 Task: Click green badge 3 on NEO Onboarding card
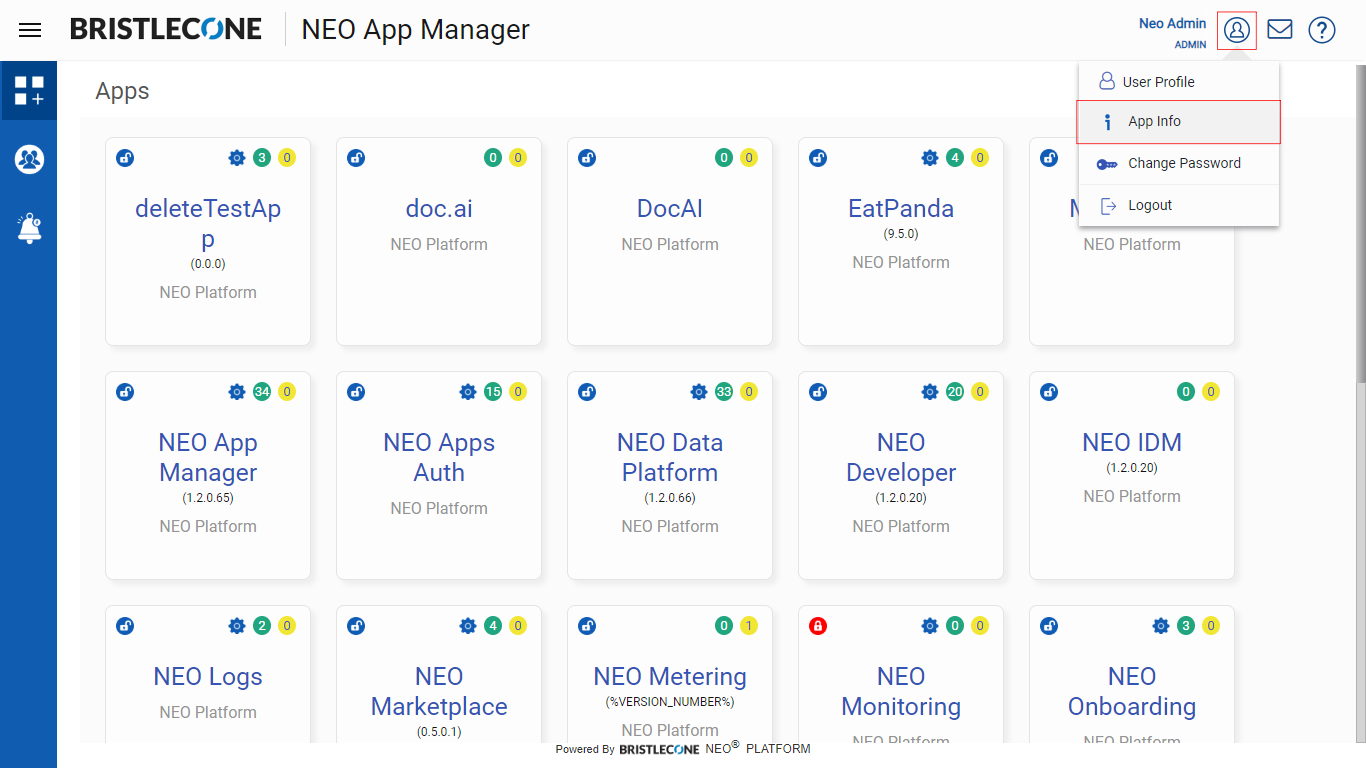1186,626
